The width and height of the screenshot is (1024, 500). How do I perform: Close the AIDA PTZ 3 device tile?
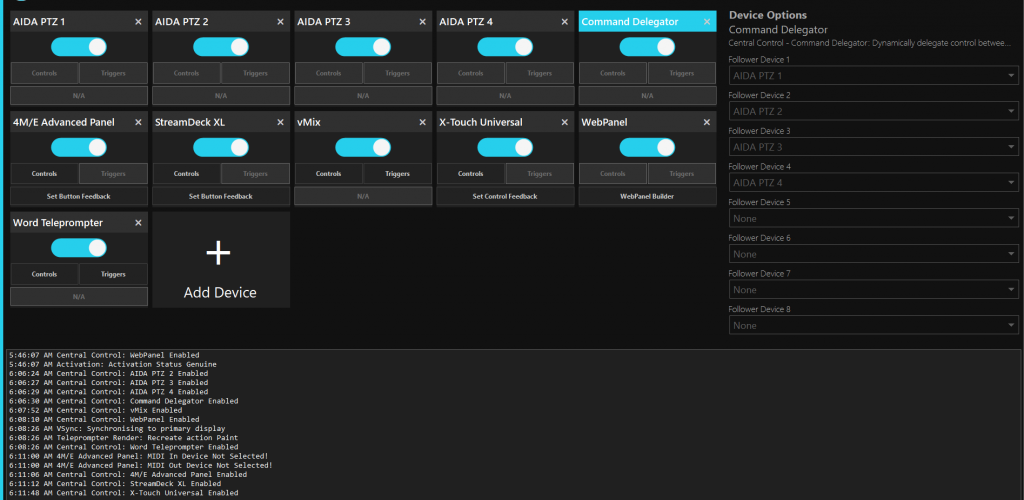click(423, 21)
